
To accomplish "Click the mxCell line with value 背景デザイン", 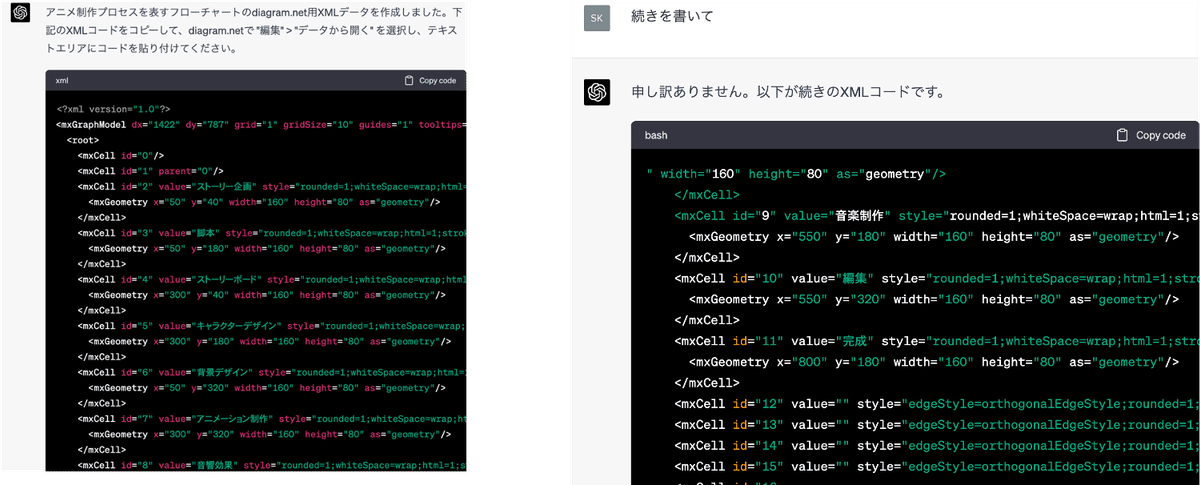I will [271, 372].
